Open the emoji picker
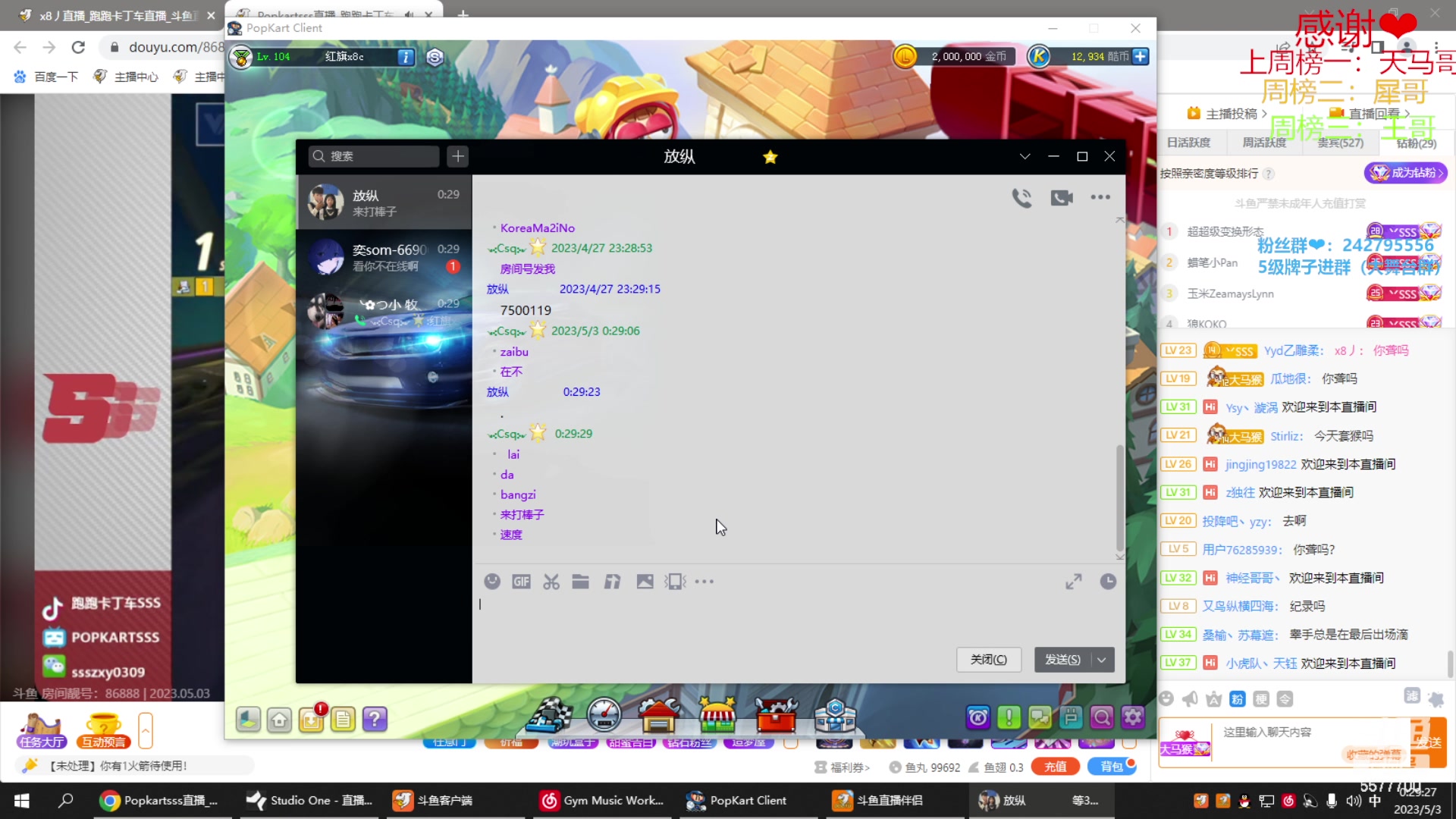 [x=492, y=582]
